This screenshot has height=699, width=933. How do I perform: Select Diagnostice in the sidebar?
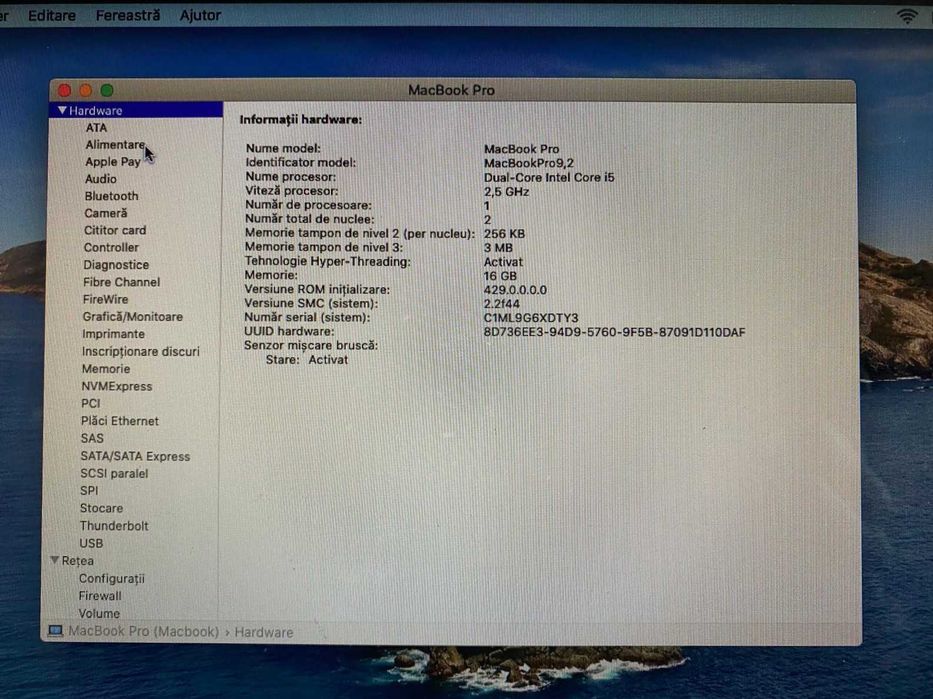116,265
